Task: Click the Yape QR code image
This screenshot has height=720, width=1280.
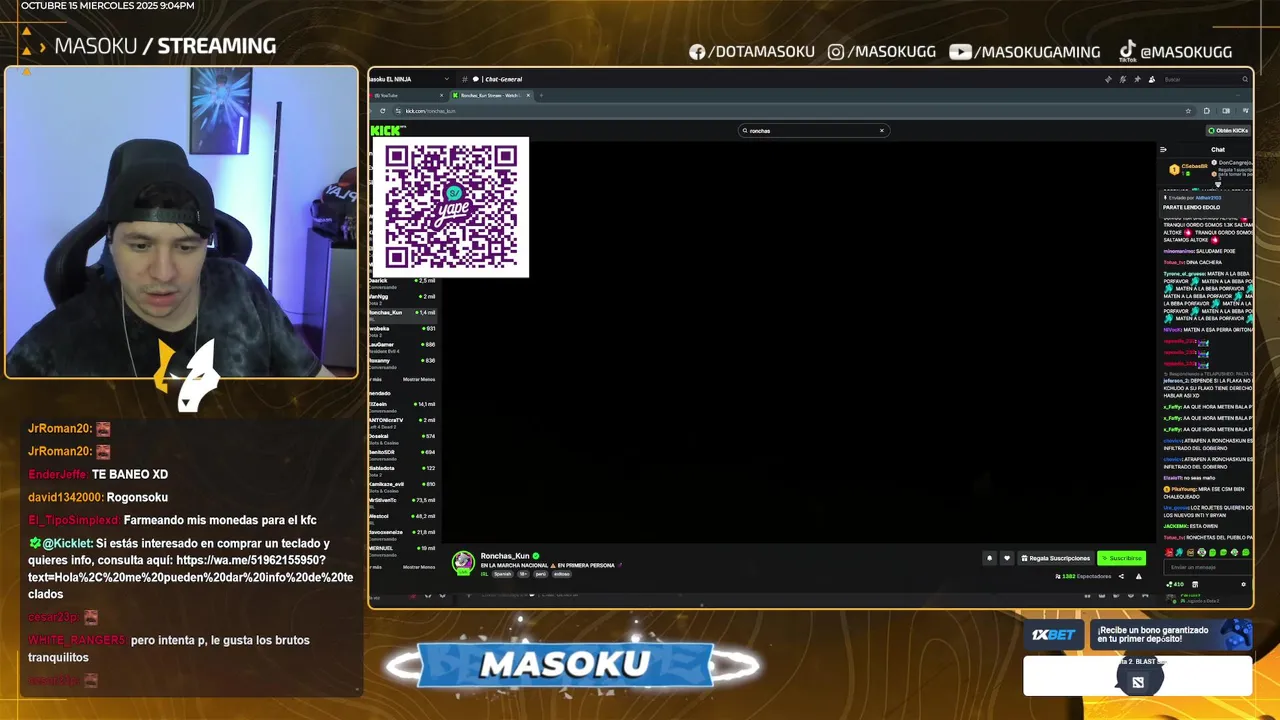Action: pyautogui.click(x=451, y=207)
